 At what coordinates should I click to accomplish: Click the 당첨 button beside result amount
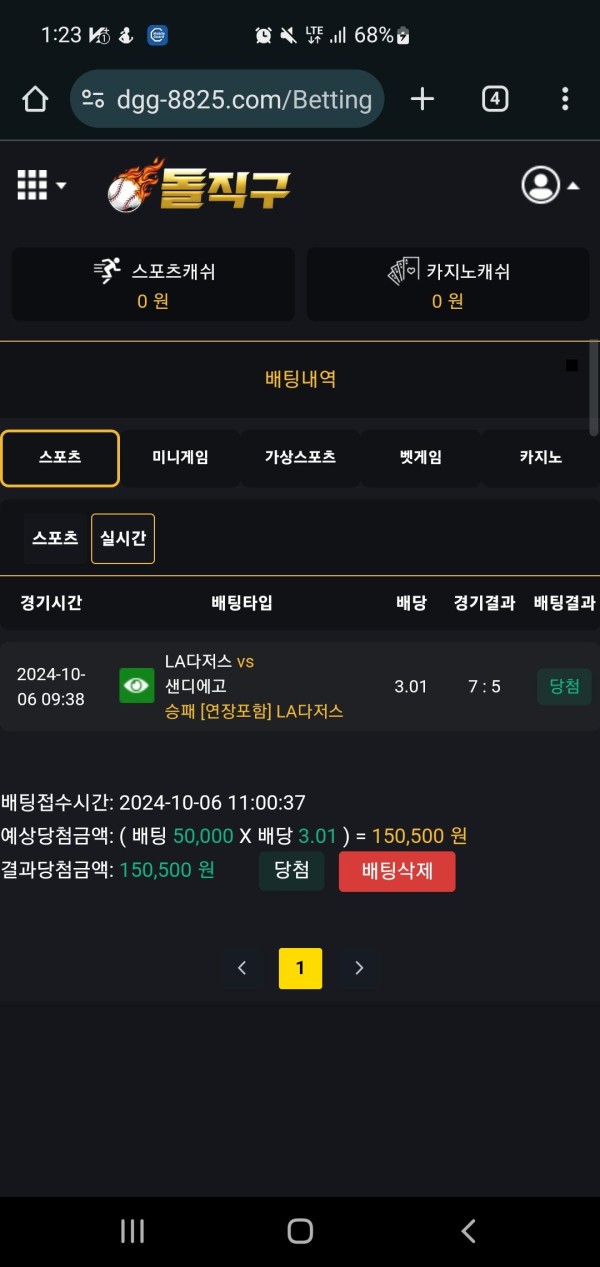click(x=291, y=871)
